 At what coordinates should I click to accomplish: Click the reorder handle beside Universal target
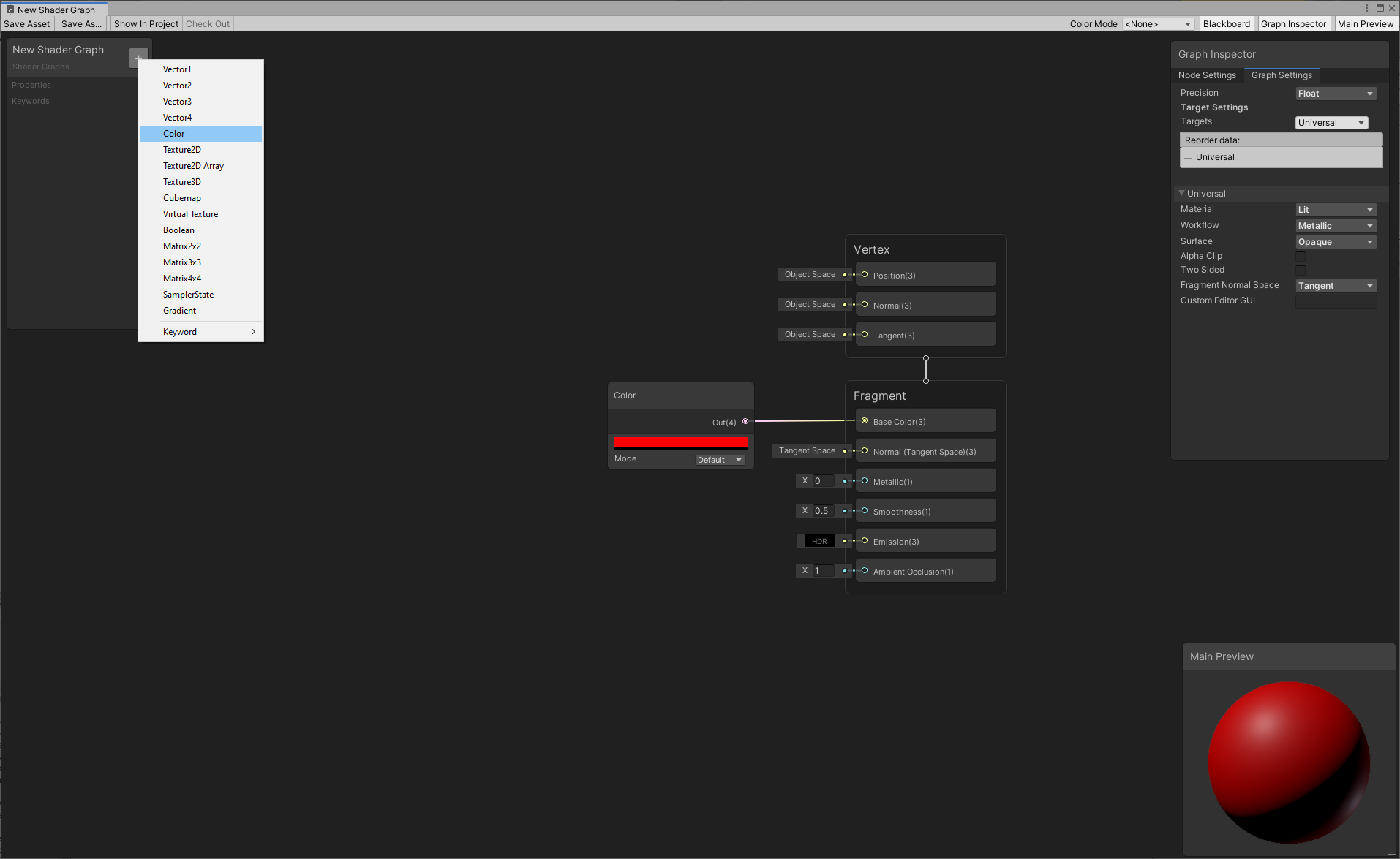(1187, 157)
